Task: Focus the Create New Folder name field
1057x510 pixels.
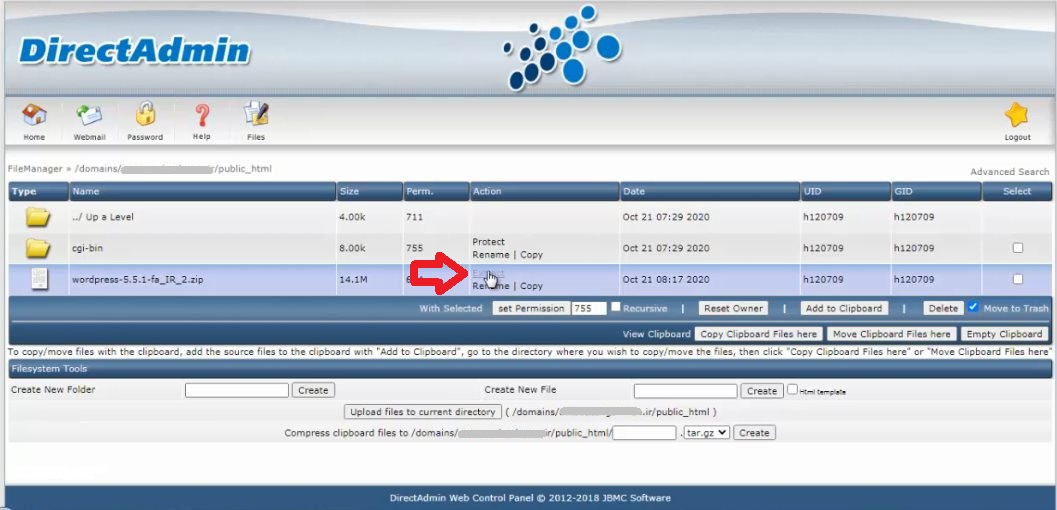Action: coord(237,390)
